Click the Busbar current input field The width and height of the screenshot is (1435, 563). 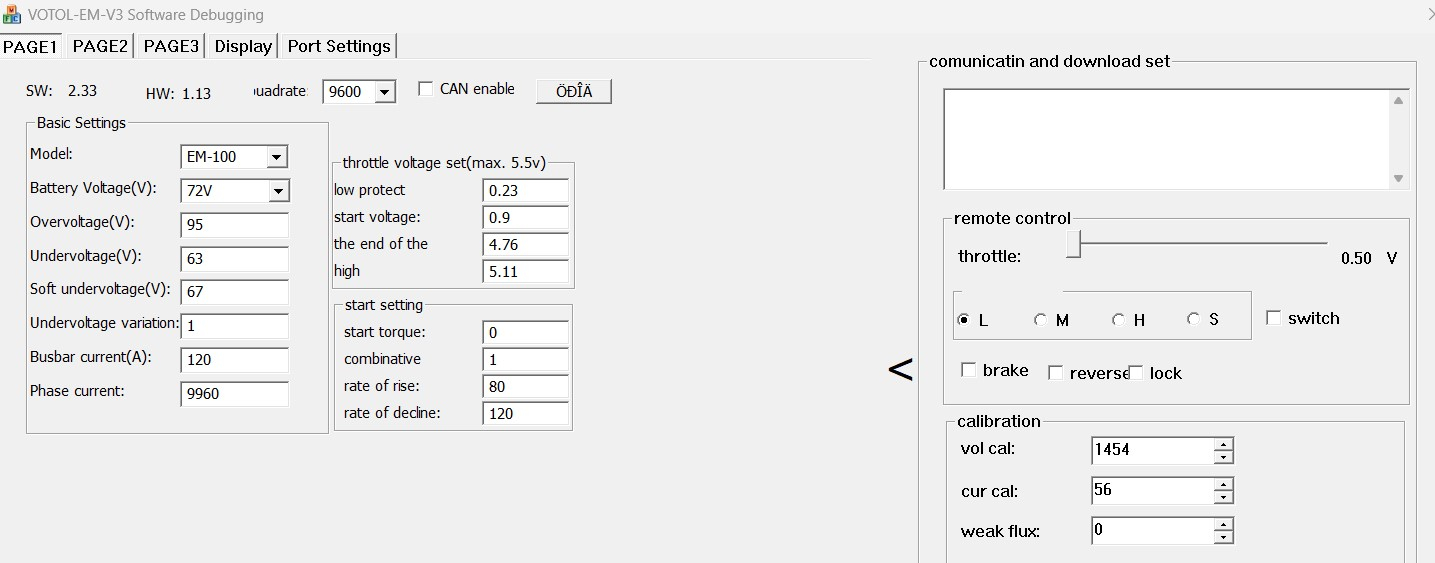click(235, 360)
